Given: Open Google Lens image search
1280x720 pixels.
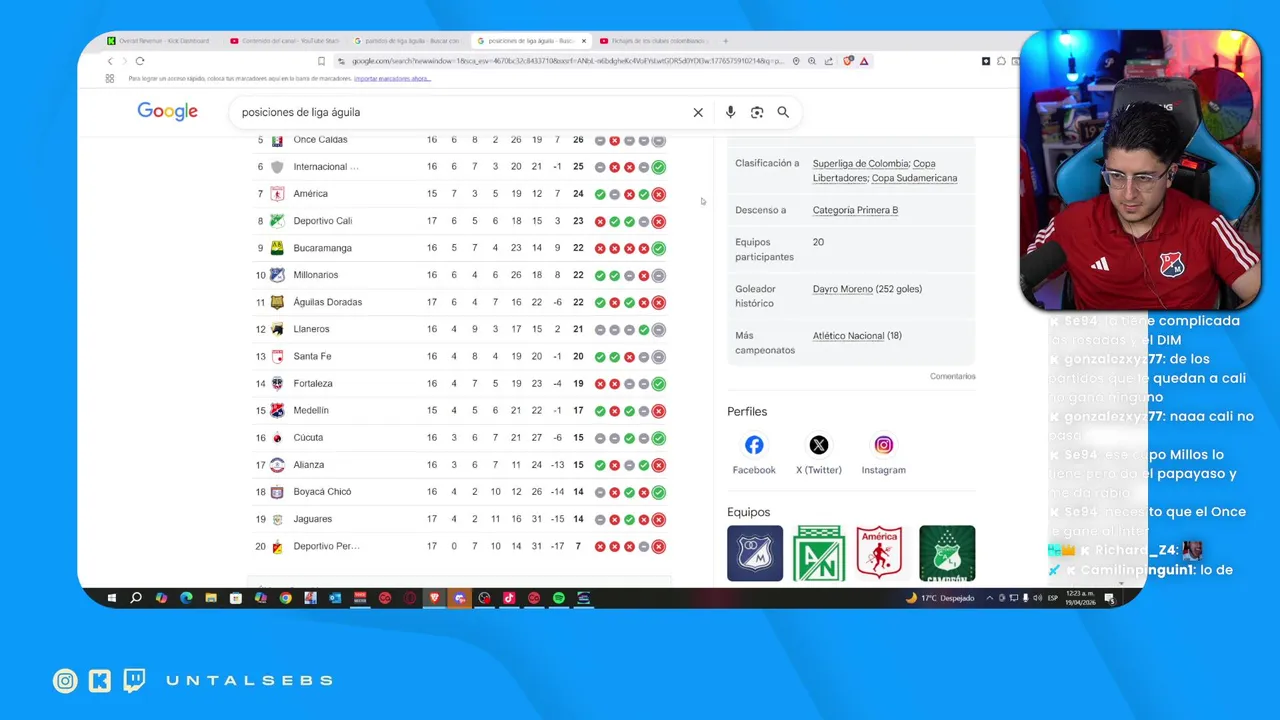Looking at the screenshot, I should [757, 112].
